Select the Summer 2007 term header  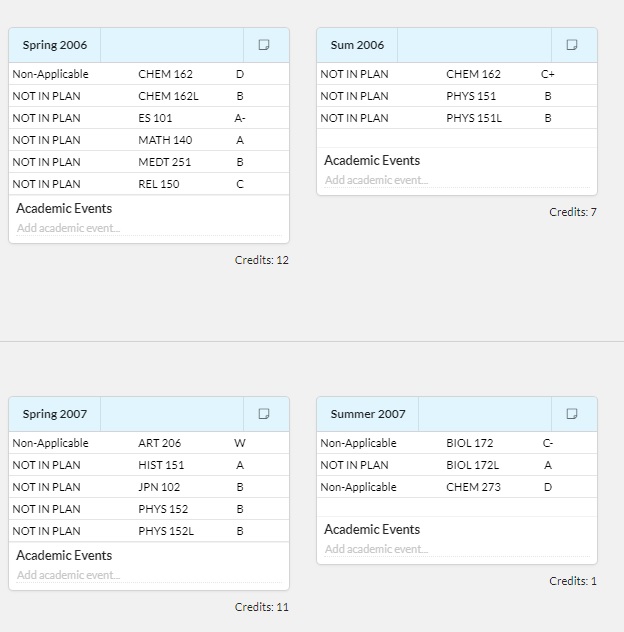[368, 414]
